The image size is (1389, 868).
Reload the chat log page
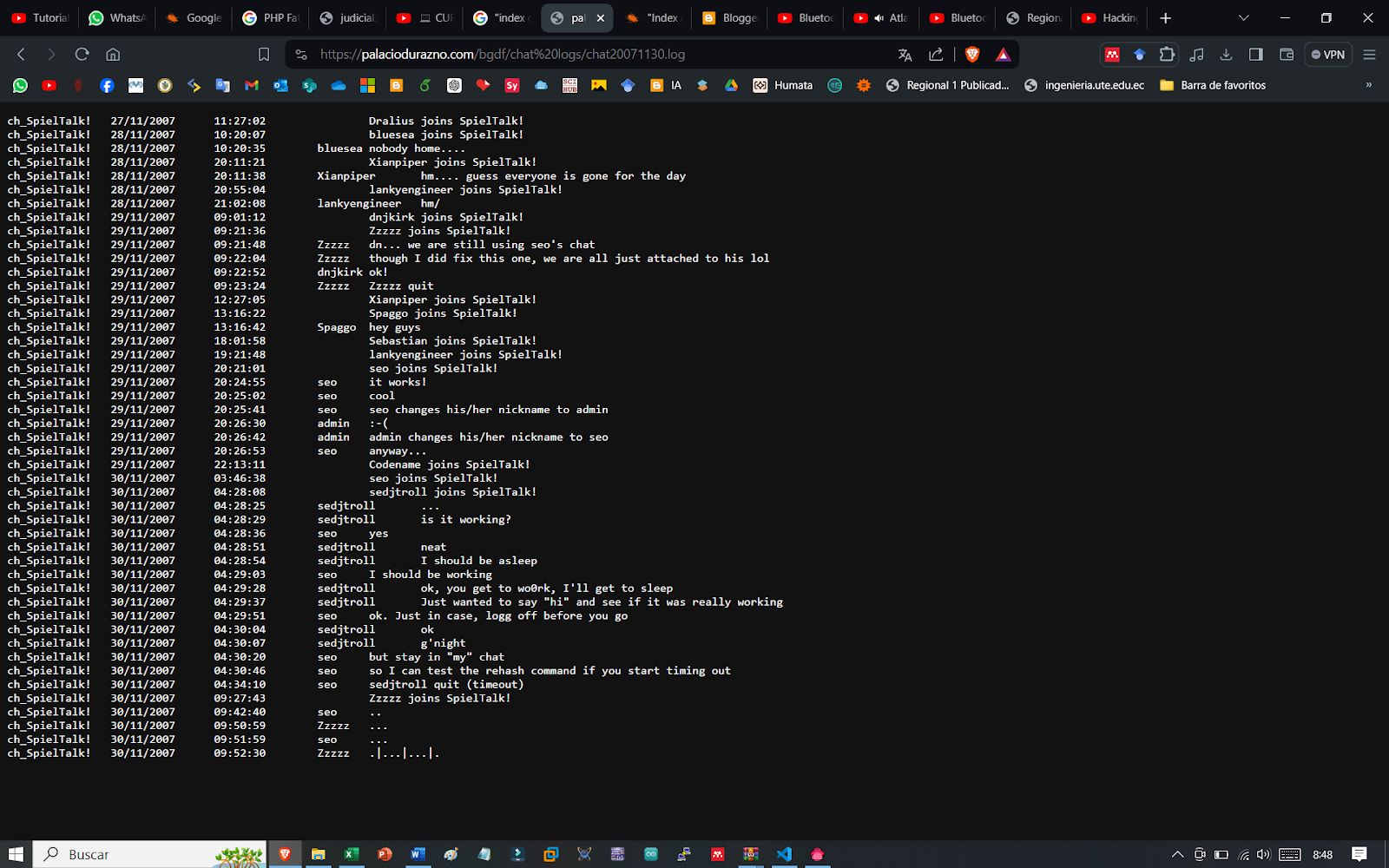pyautogui.click(x=82, y=55)
